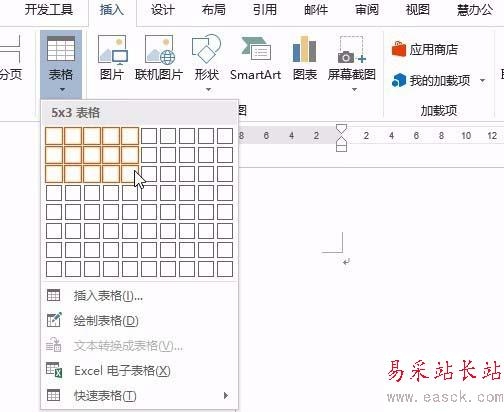The image size is (504, 412).
Task: Click 我的加载项 add-ins icon
Action: coord(399,80)
